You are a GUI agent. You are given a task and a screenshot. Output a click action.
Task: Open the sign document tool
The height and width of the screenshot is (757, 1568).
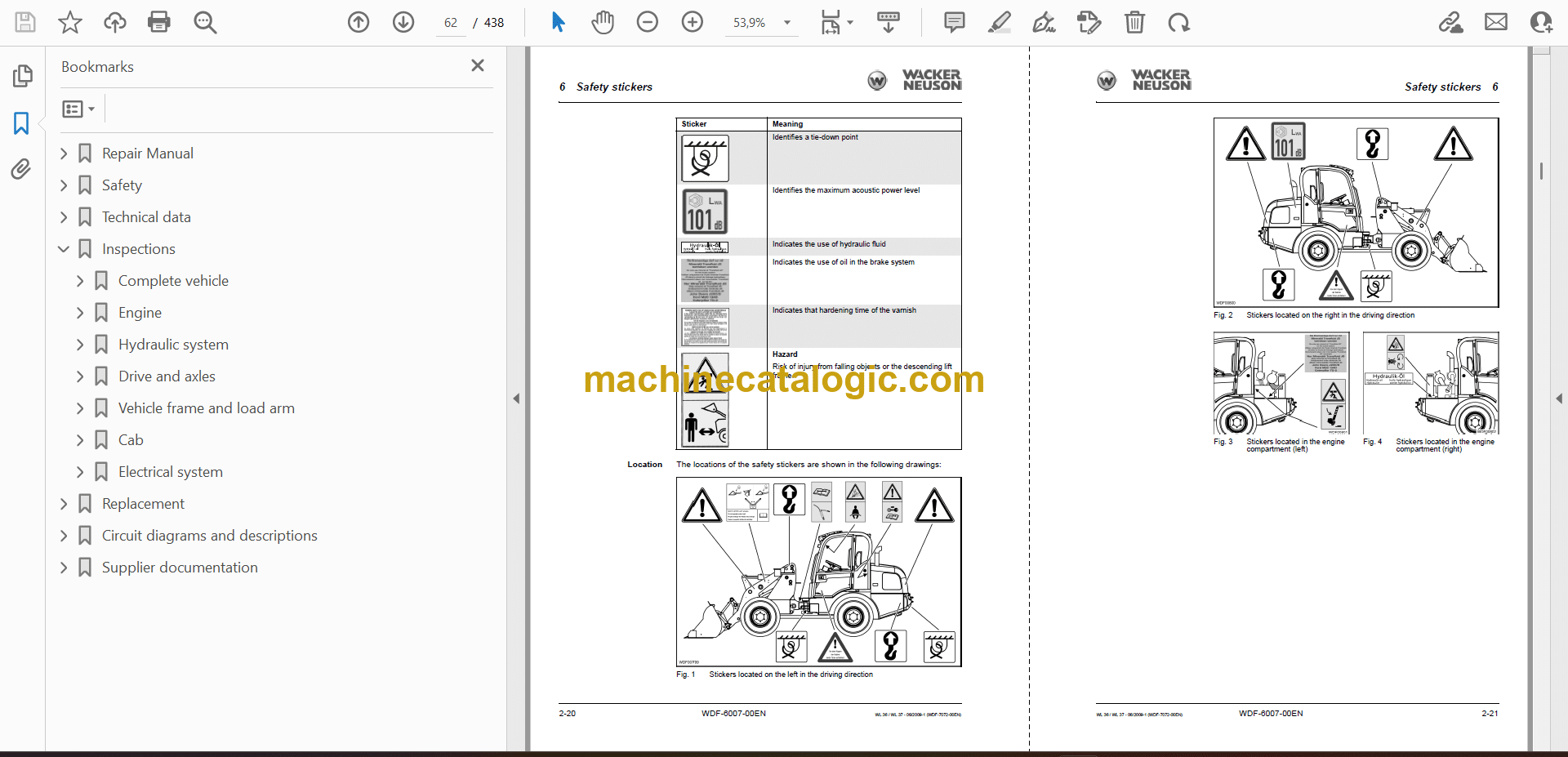point(1044,22)
